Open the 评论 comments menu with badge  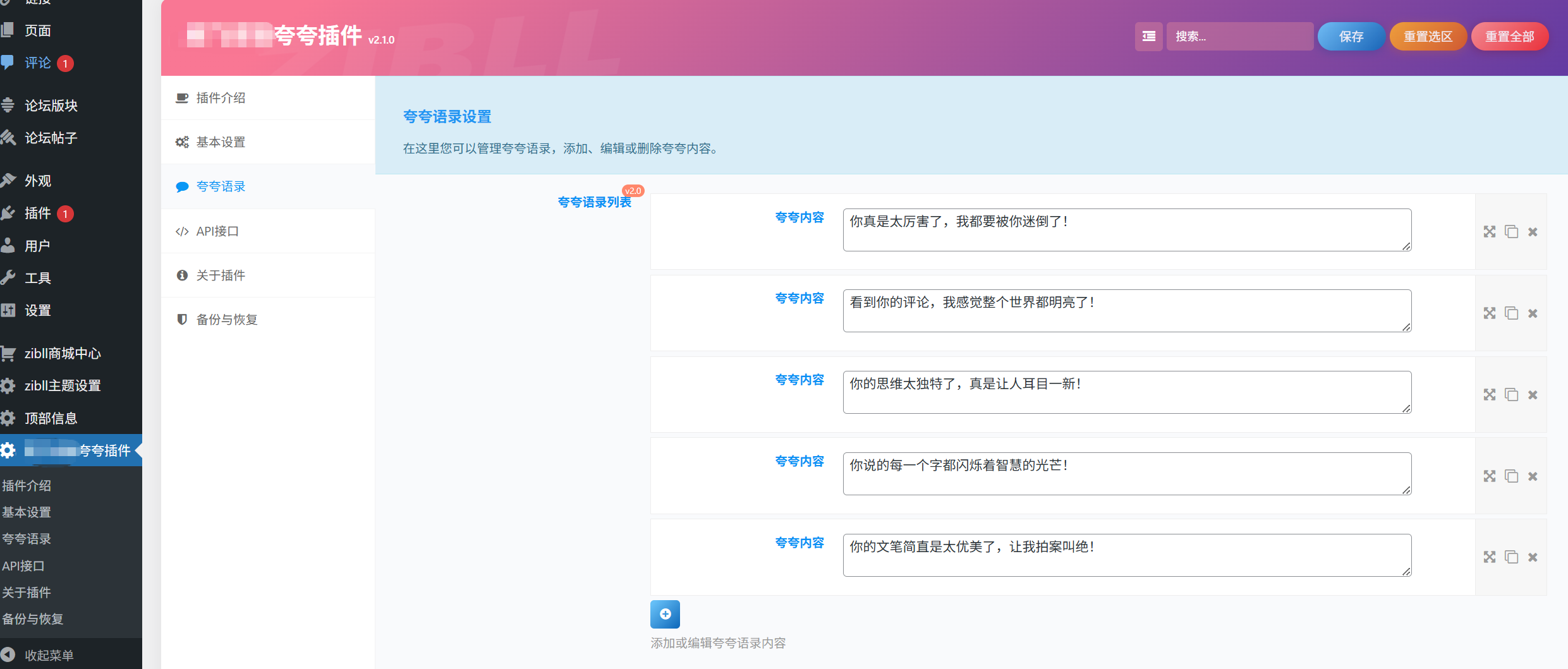click(x=37, y=63)
